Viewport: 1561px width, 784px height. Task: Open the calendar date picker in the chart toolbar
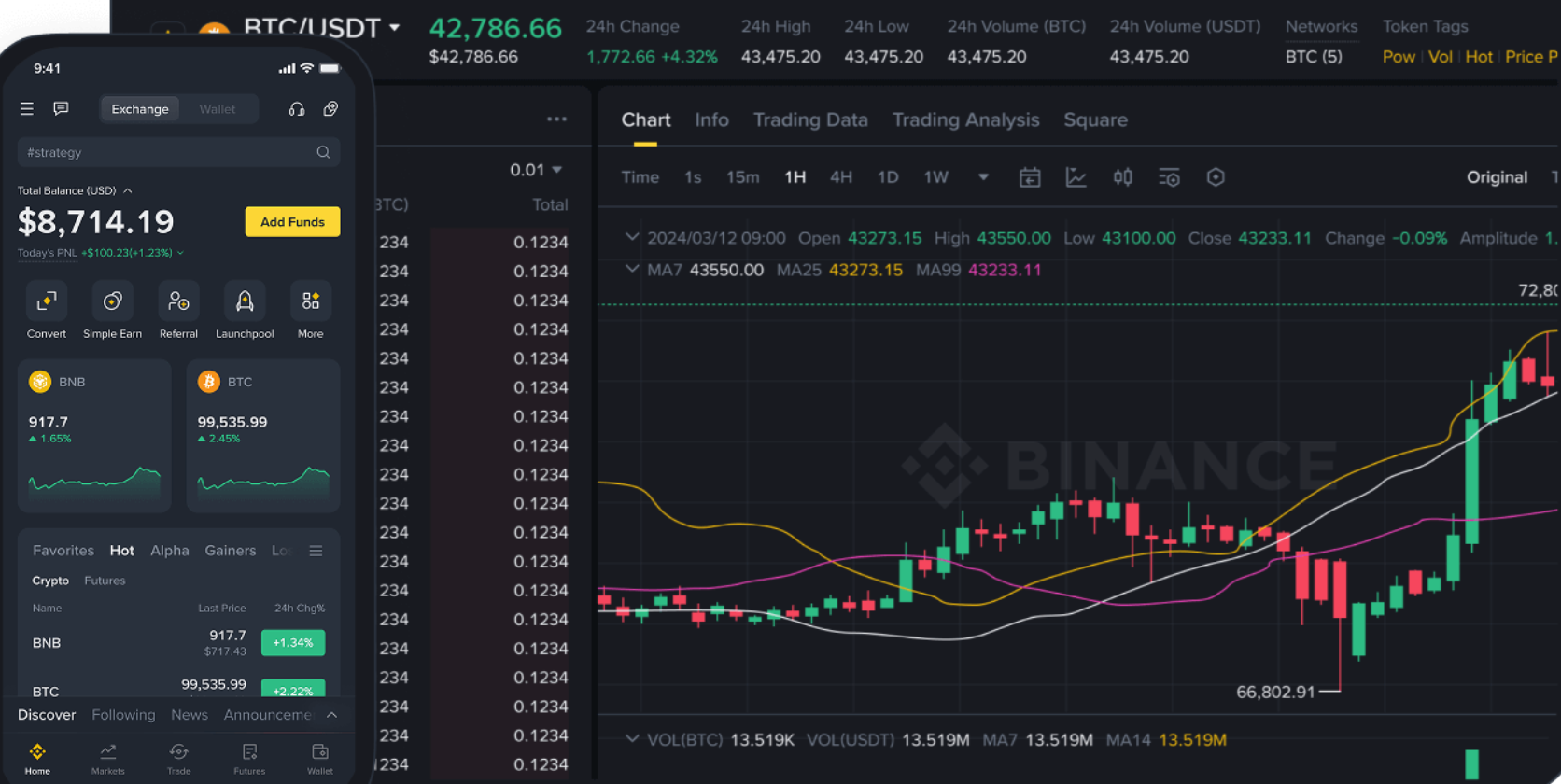(x=1030, y=177)
